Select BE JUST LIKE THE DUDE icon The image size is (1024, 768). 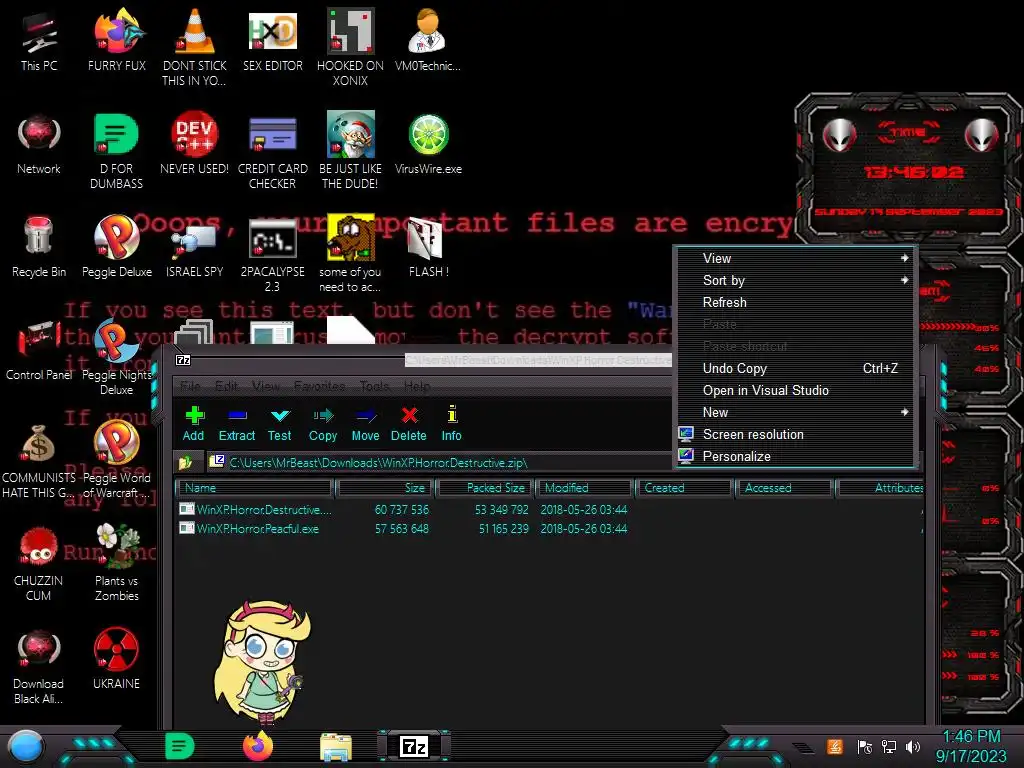(x=351, y=152)
